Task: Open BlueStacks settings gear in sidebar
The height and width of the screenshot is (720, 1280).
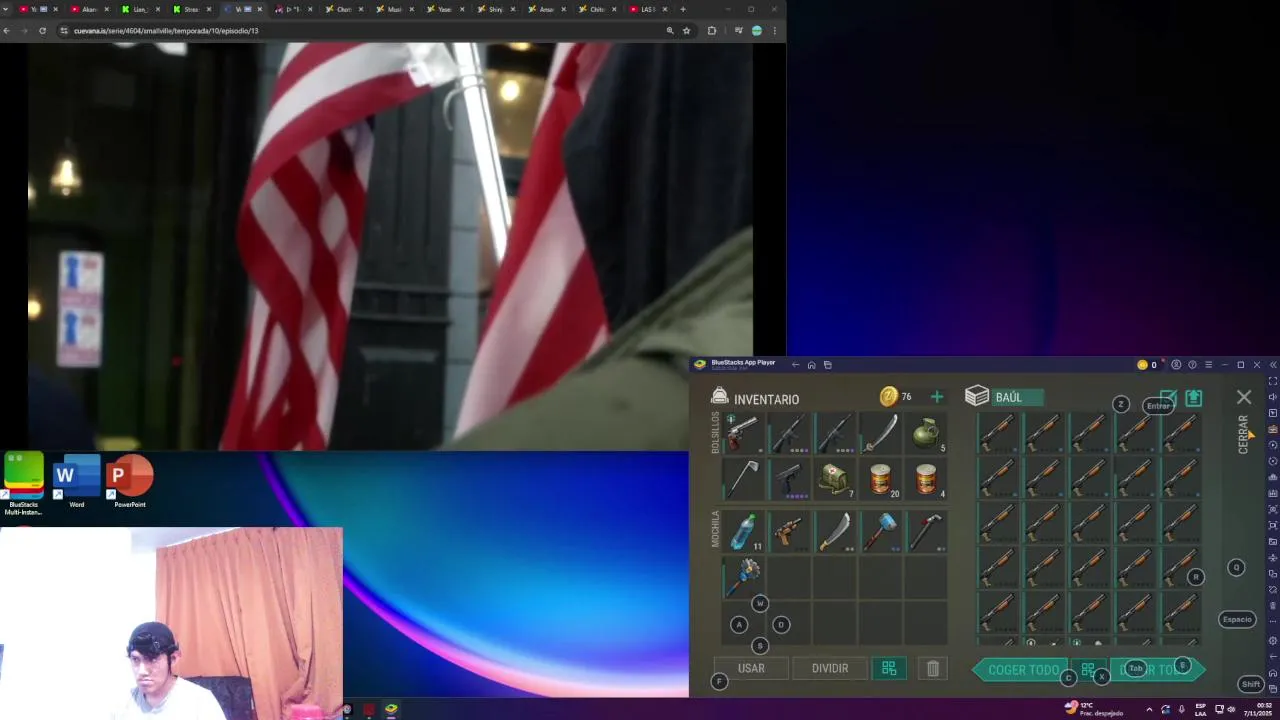Action: [x=1272, y=641]
